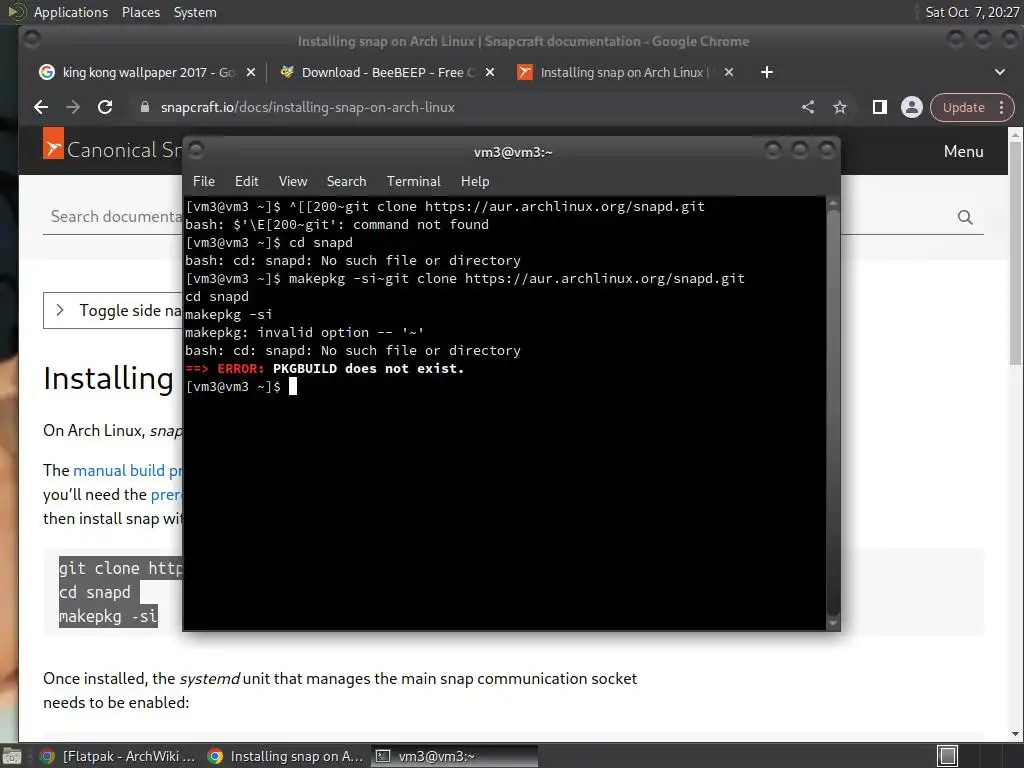Open terminal Search menu
The height and width of the screenshot is (768, 1024).
346,181
